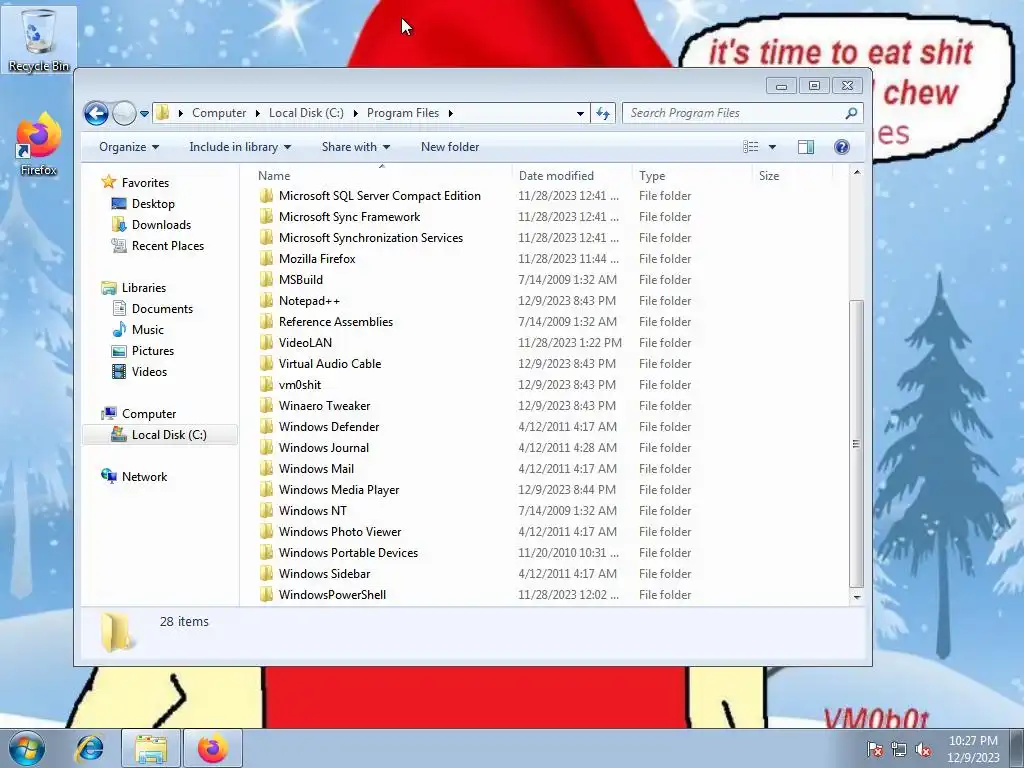Select the Mozilla Firefox folder
This screenshot has height=768, width=1024.
point(317,259)
